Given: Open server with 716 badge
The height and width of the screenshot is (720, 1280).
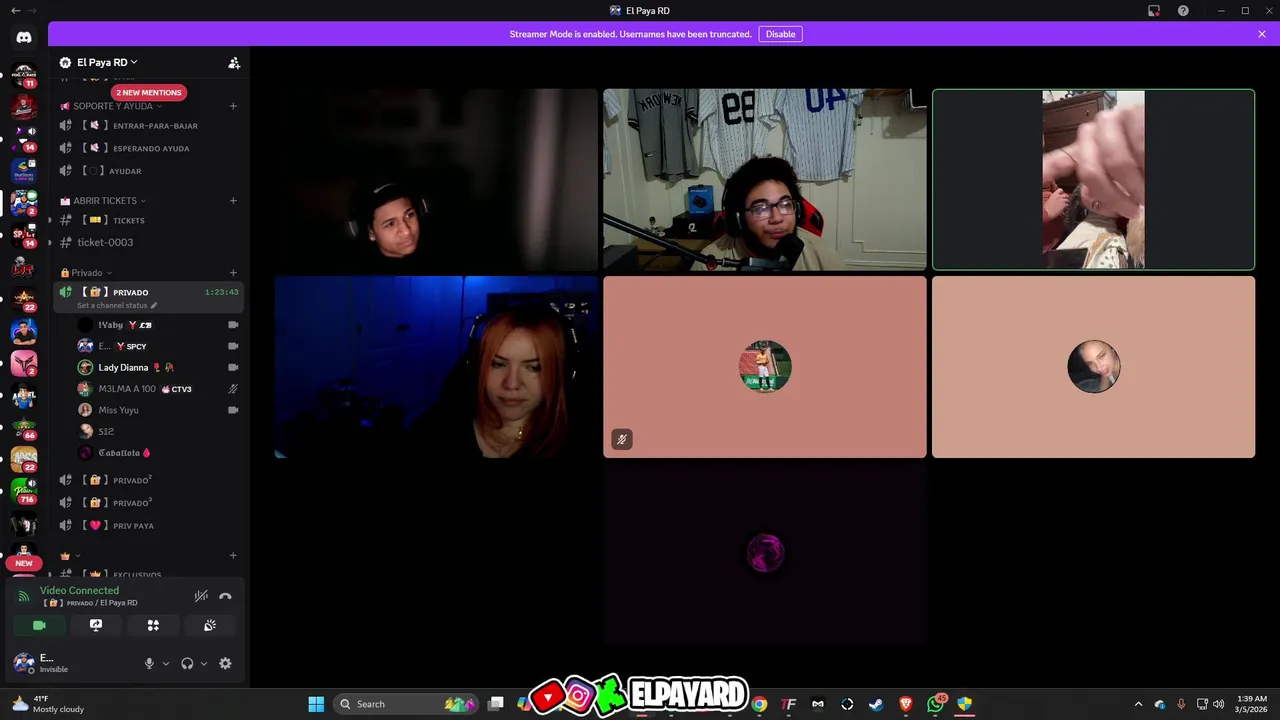Looking at the screenshot, I should coord(24,491).
